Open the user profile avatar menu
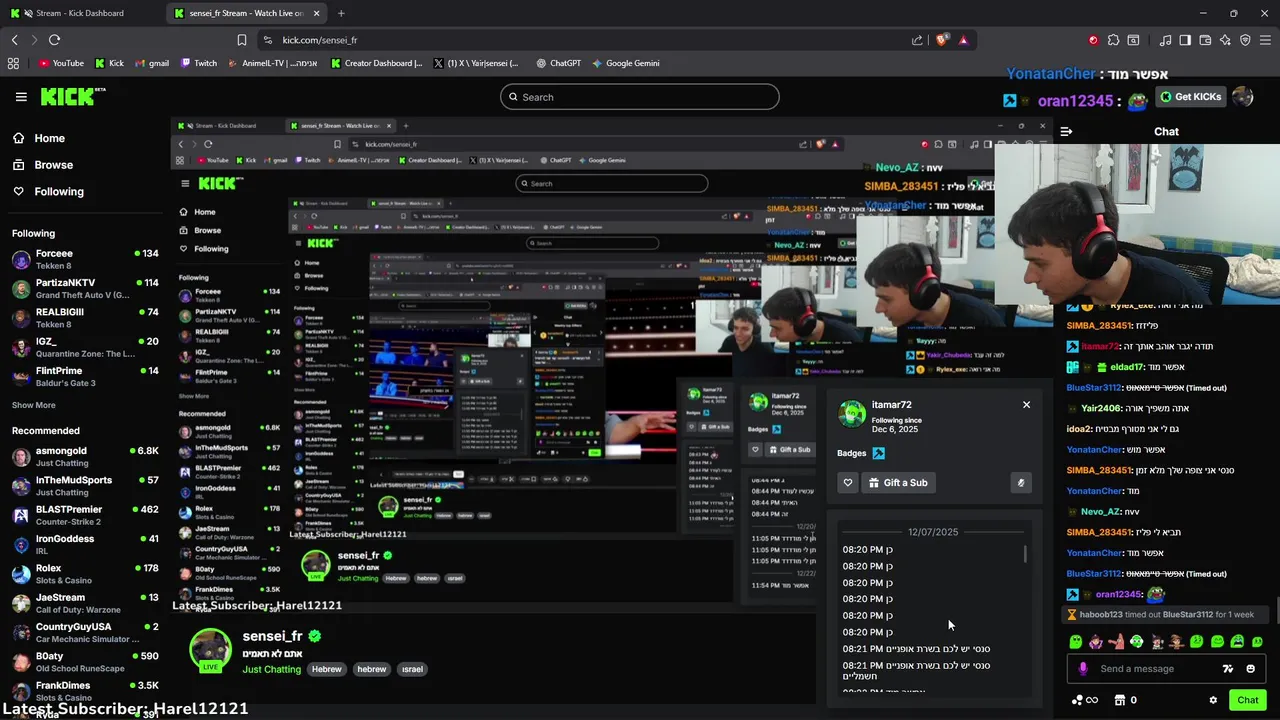 [1243, 97]
